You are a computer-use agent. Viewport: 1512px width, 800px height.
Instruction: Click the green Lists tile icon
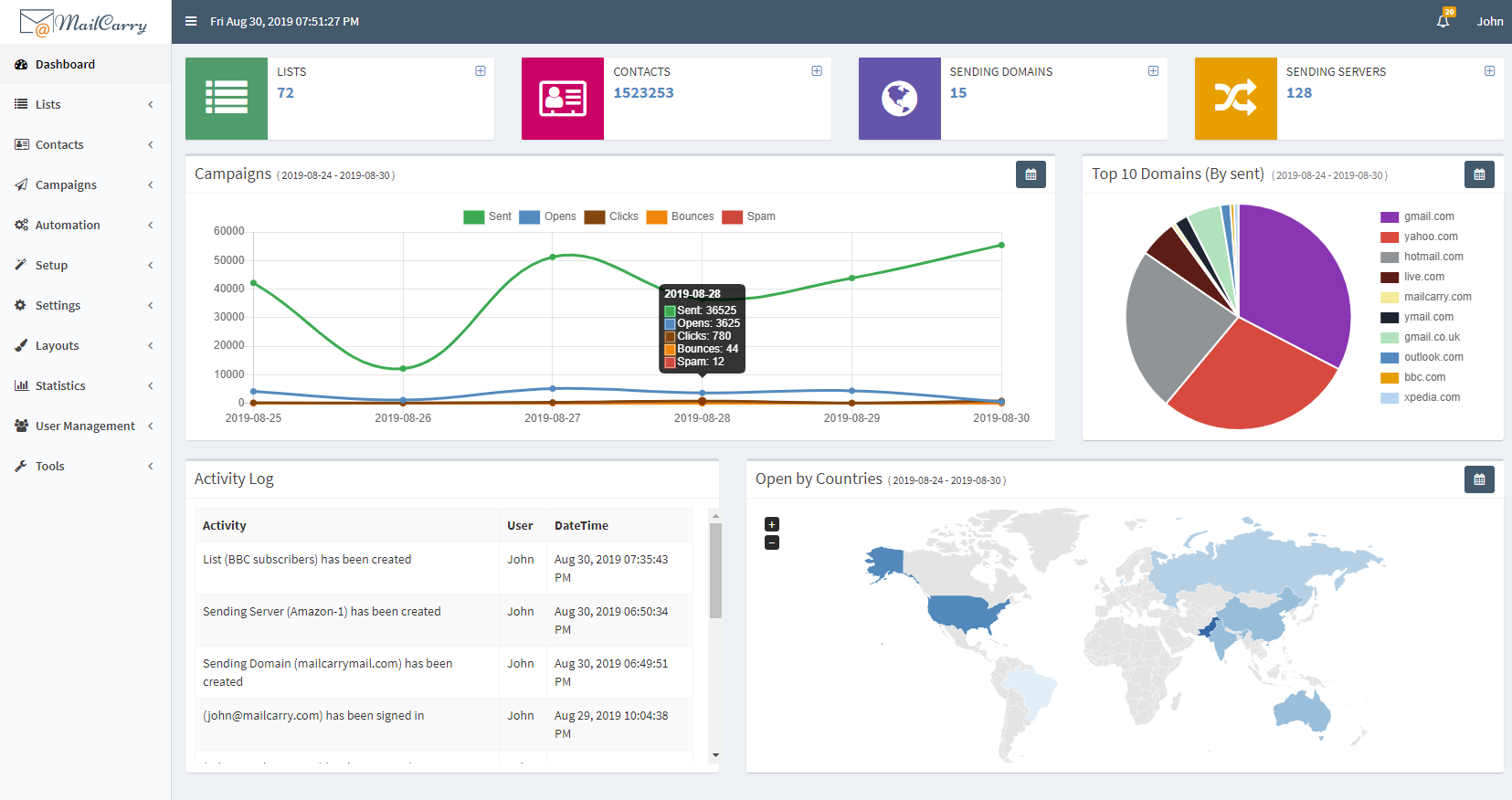click(x=227, y=99)
